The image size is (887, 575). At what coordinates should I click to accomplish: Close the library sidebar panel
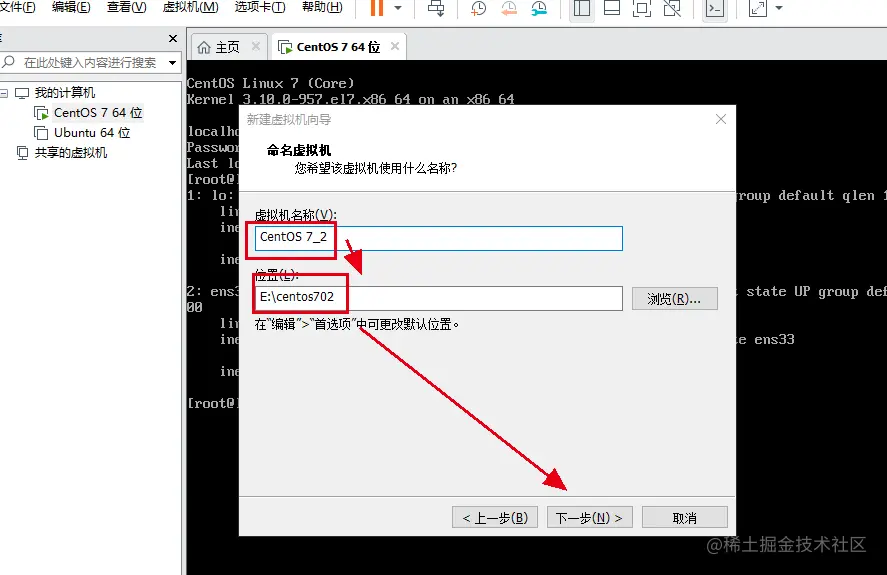coord(173,38)
